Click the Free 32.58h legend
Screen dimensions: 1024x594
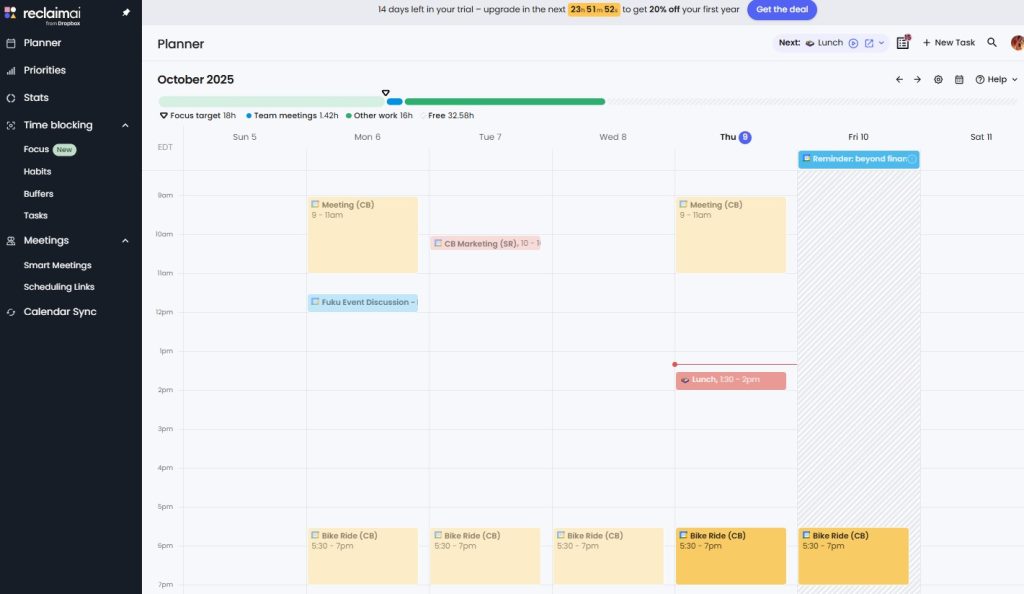(x=447, y=116)
